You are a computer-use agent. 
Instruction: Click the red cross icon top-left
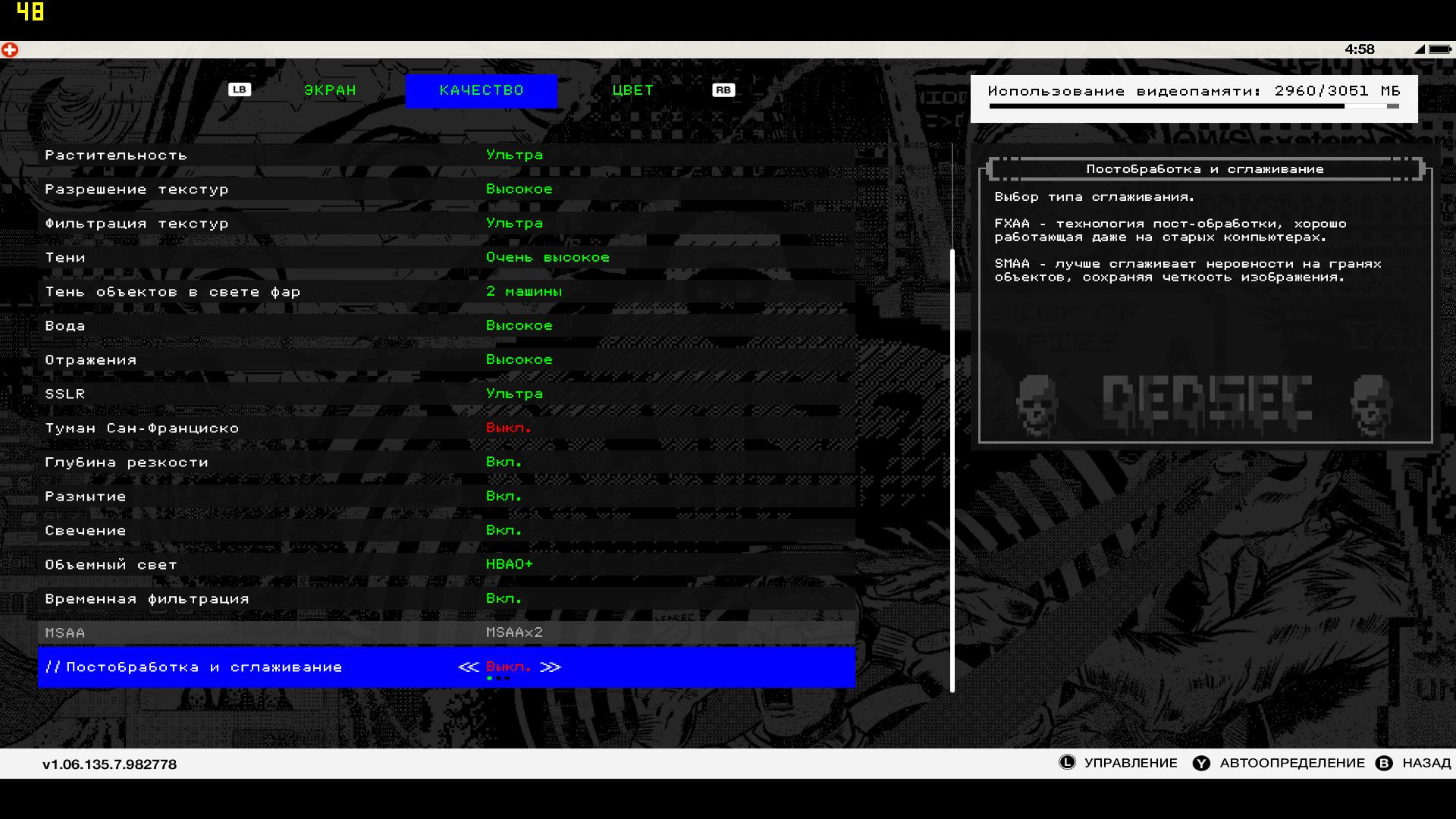click(10, 50)
